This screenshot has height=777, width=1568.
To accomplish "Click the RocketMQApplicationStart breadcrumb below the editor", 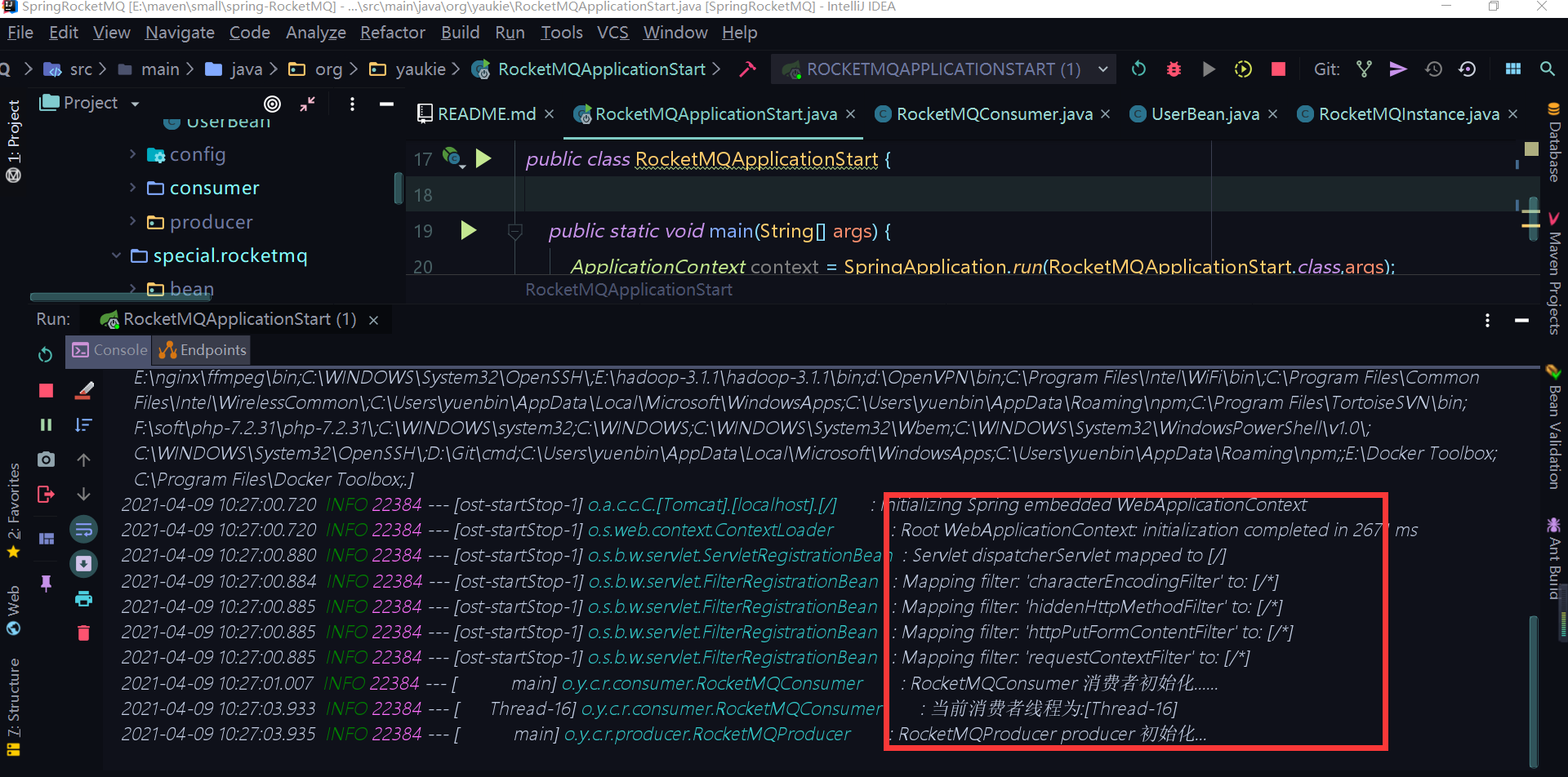I will click(629, 290).
